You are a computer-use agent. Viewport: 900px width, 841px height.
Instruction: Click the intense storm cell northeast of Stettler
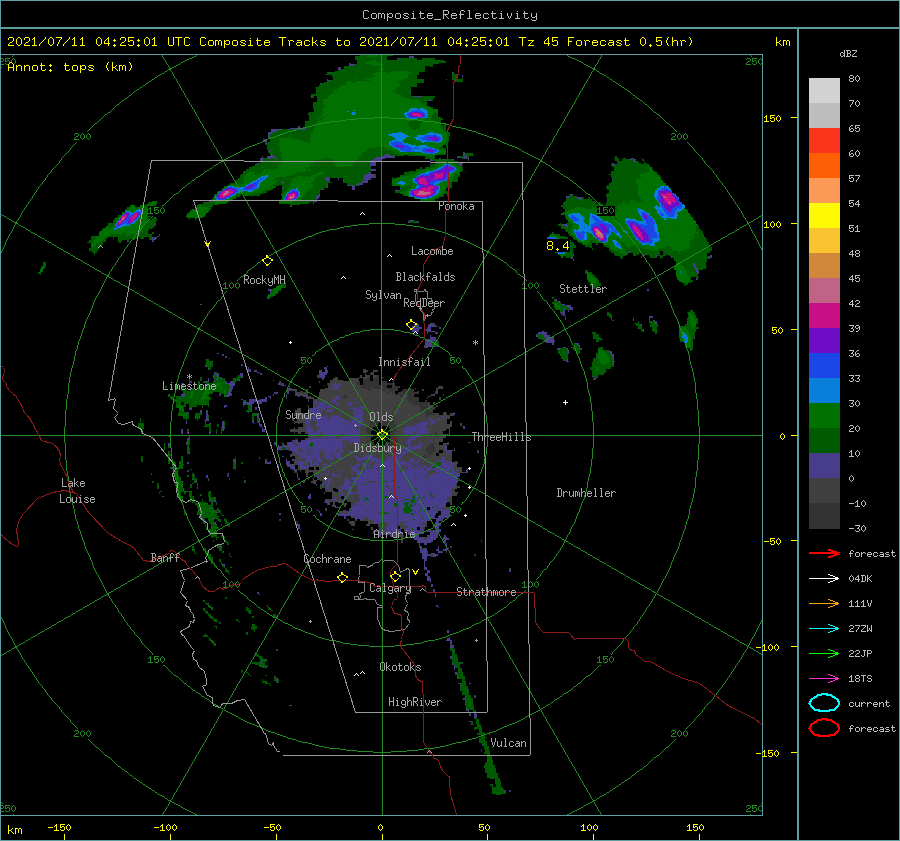[669, 201]
